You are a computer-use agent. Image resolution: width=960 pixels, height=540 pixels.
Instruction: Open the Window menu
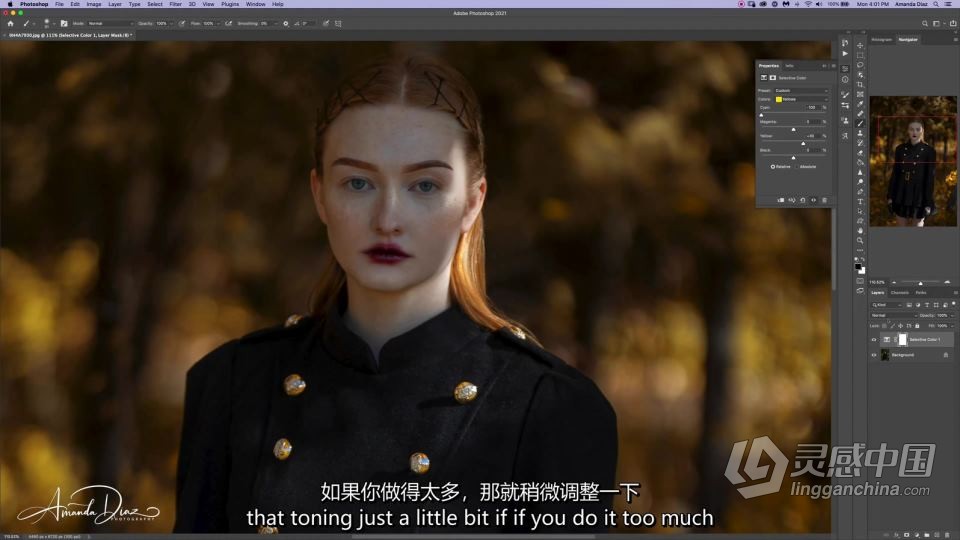click(255, 4)
